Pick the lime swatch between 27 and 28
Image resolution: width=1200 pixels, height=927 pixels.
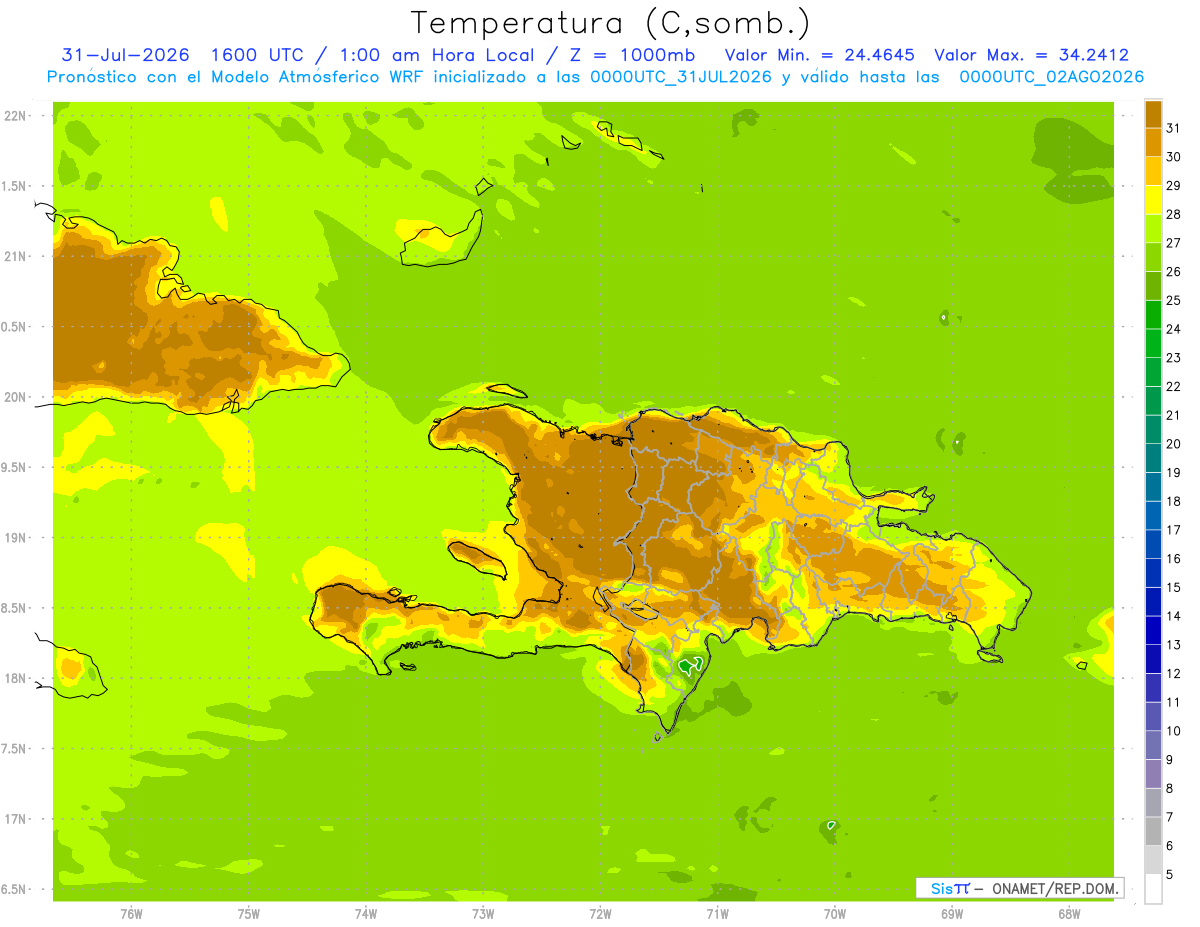[x=1153, y=228]
